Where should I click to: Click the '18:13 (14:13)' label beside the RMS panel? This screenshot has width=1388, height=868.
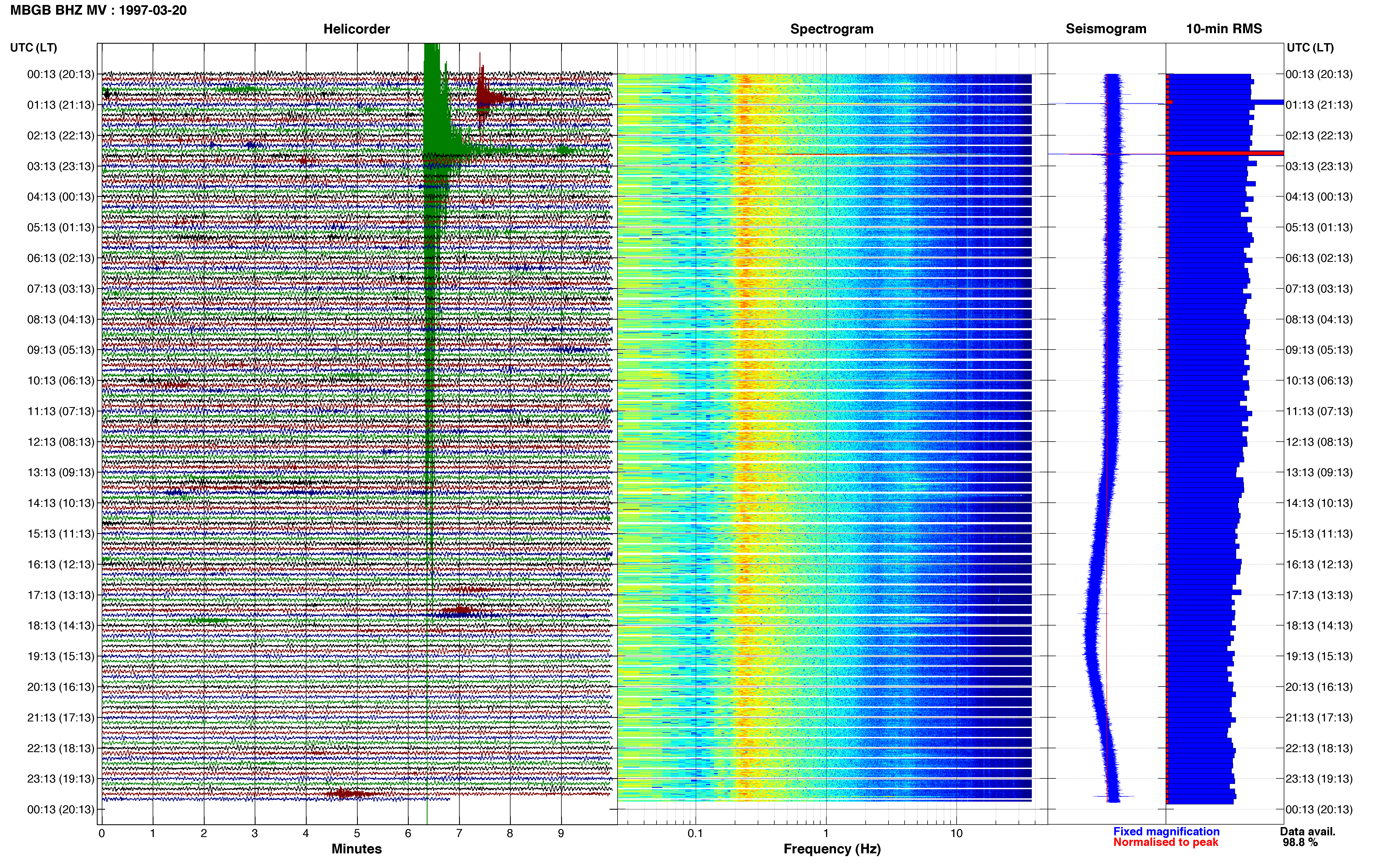[1319, 626]
